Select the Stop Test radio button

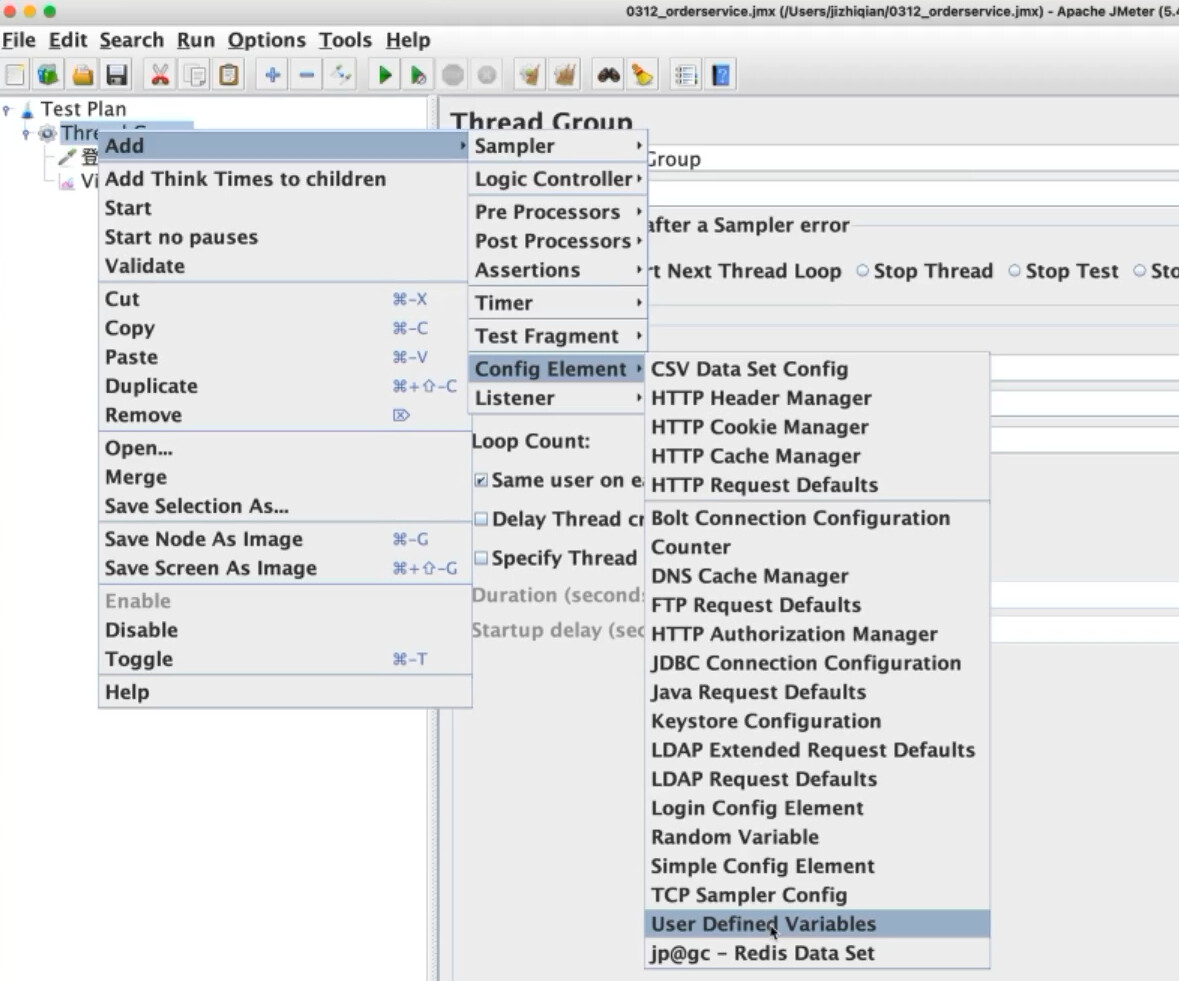coord(1014,271)
